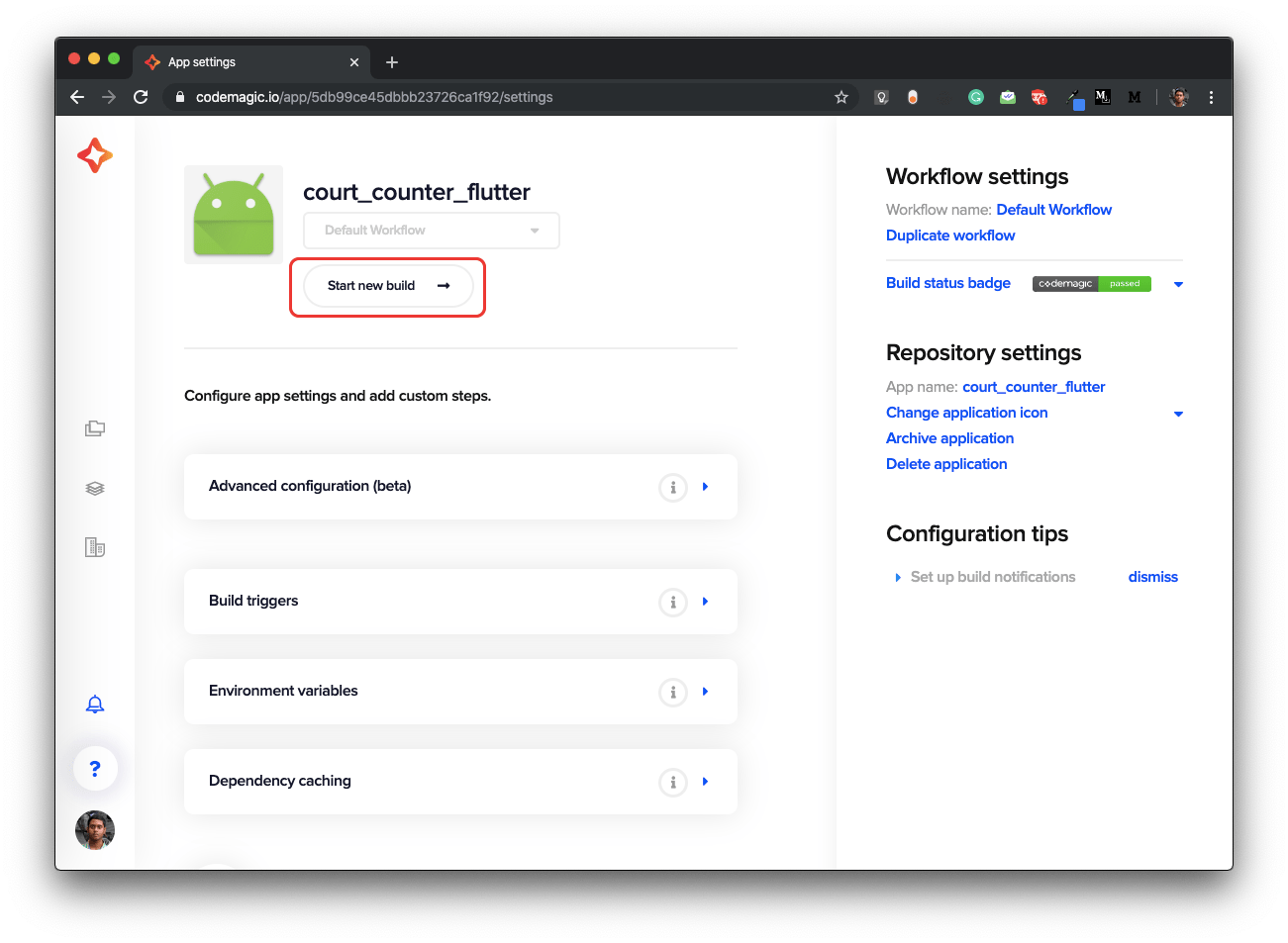Show info for Dependency caching
Viewport: 1288px width, 943px height.
pyautogui.click(x=673, y=782)
